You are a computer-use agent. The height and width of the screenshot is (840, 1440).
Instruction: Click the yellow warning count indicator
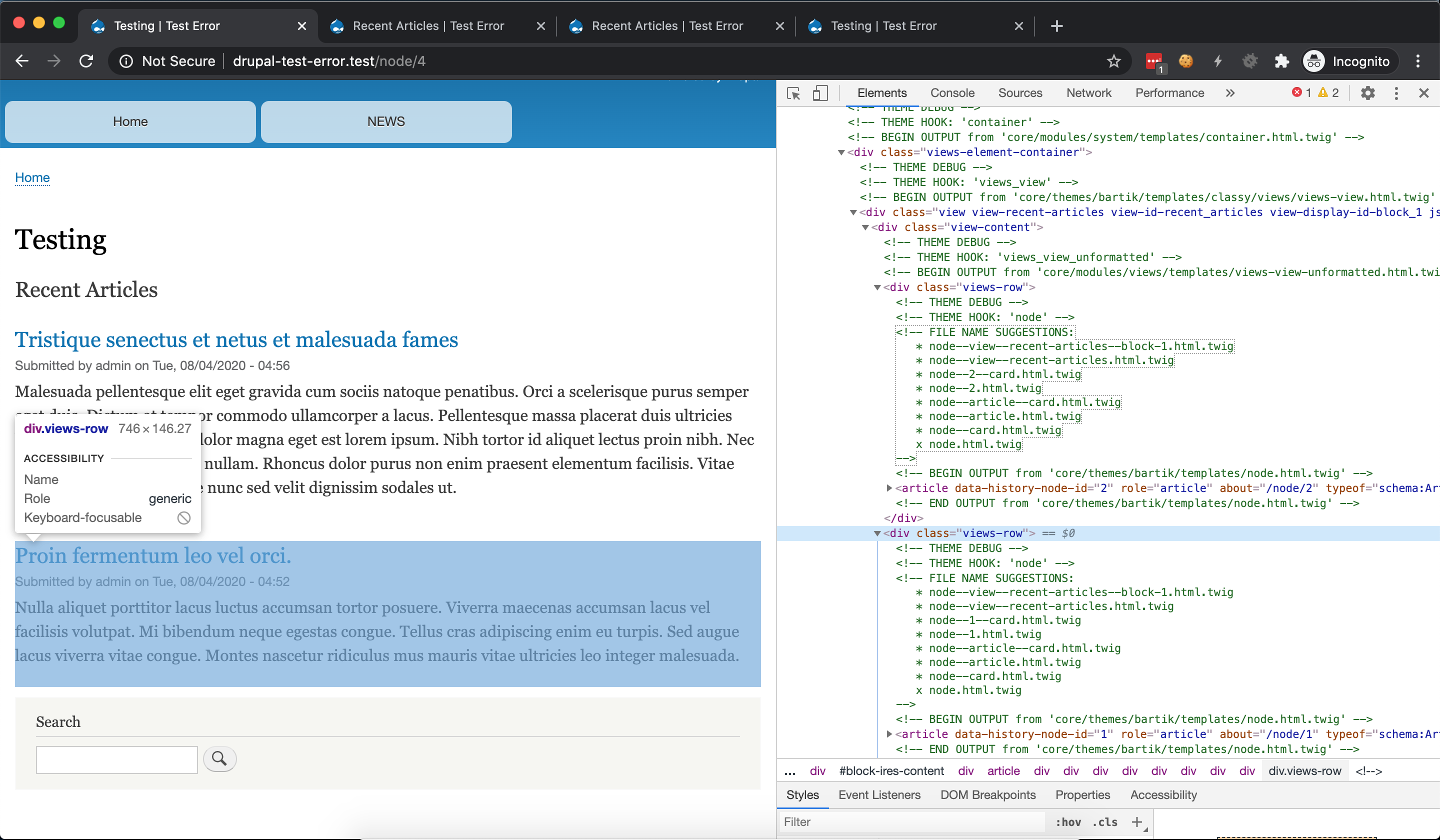coord(1327,92)
